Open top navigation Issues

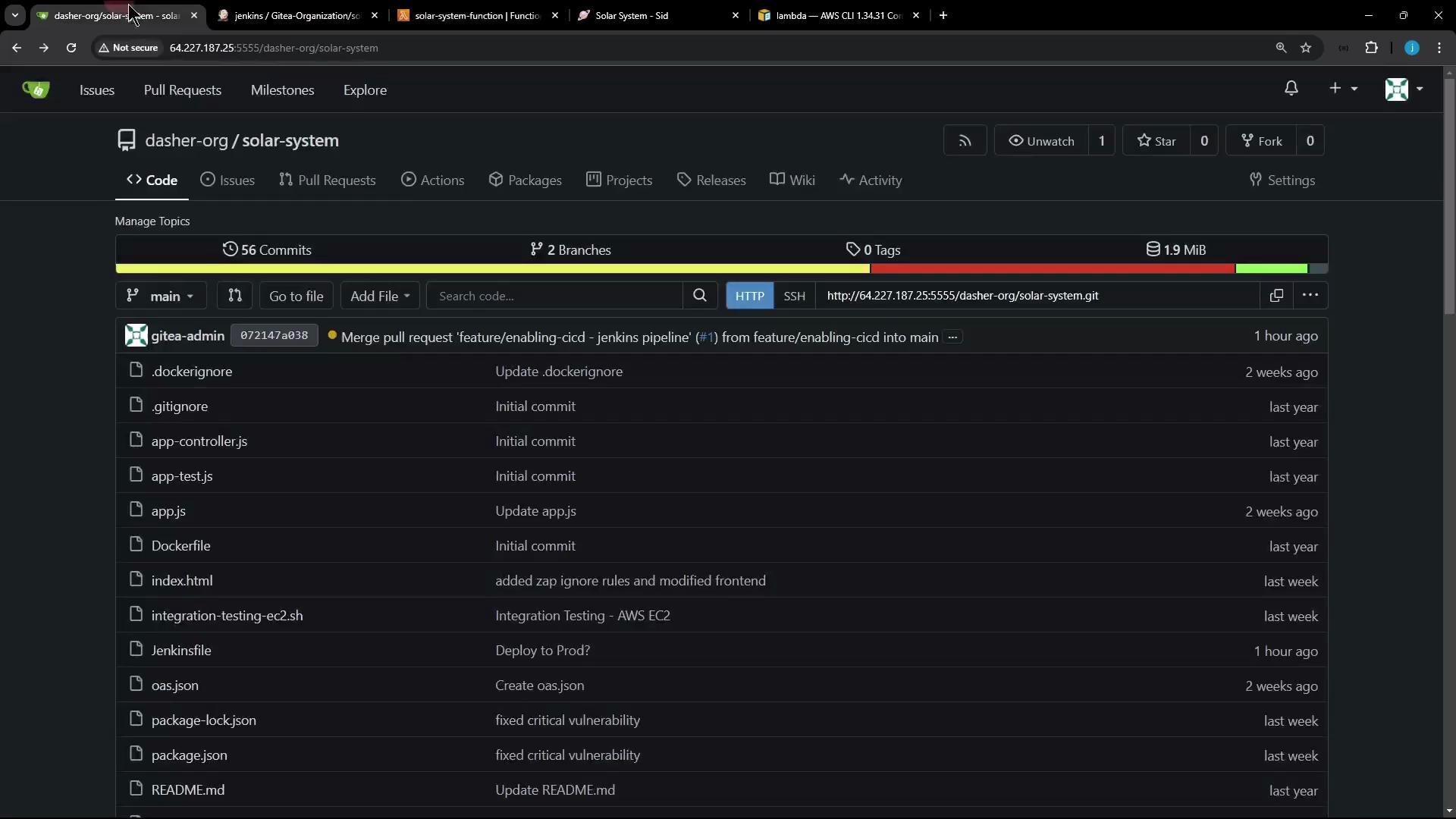(x=97, y=90)
